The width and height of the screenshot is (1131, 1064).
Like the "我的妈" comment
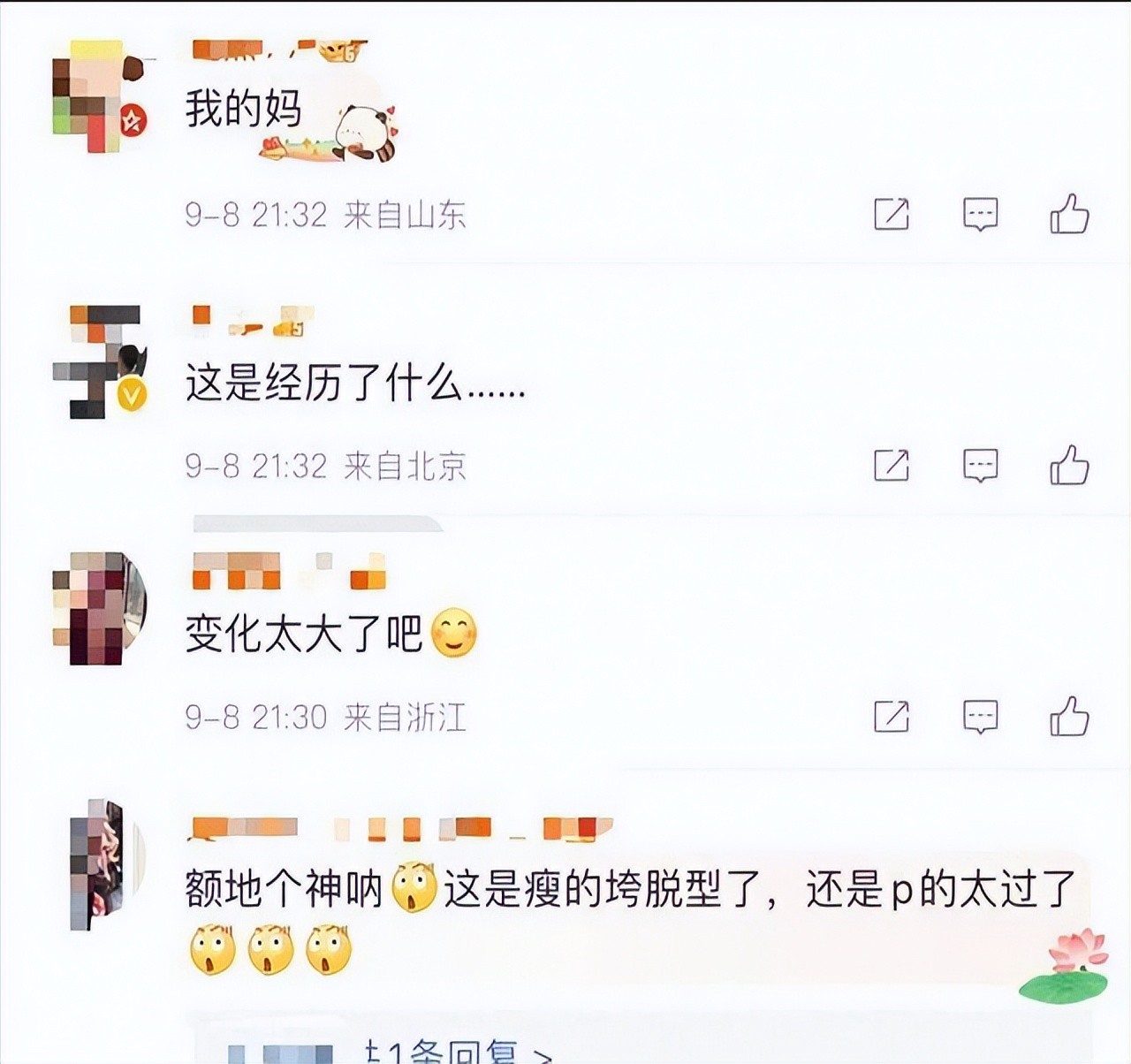click(x=1069, y=214)
